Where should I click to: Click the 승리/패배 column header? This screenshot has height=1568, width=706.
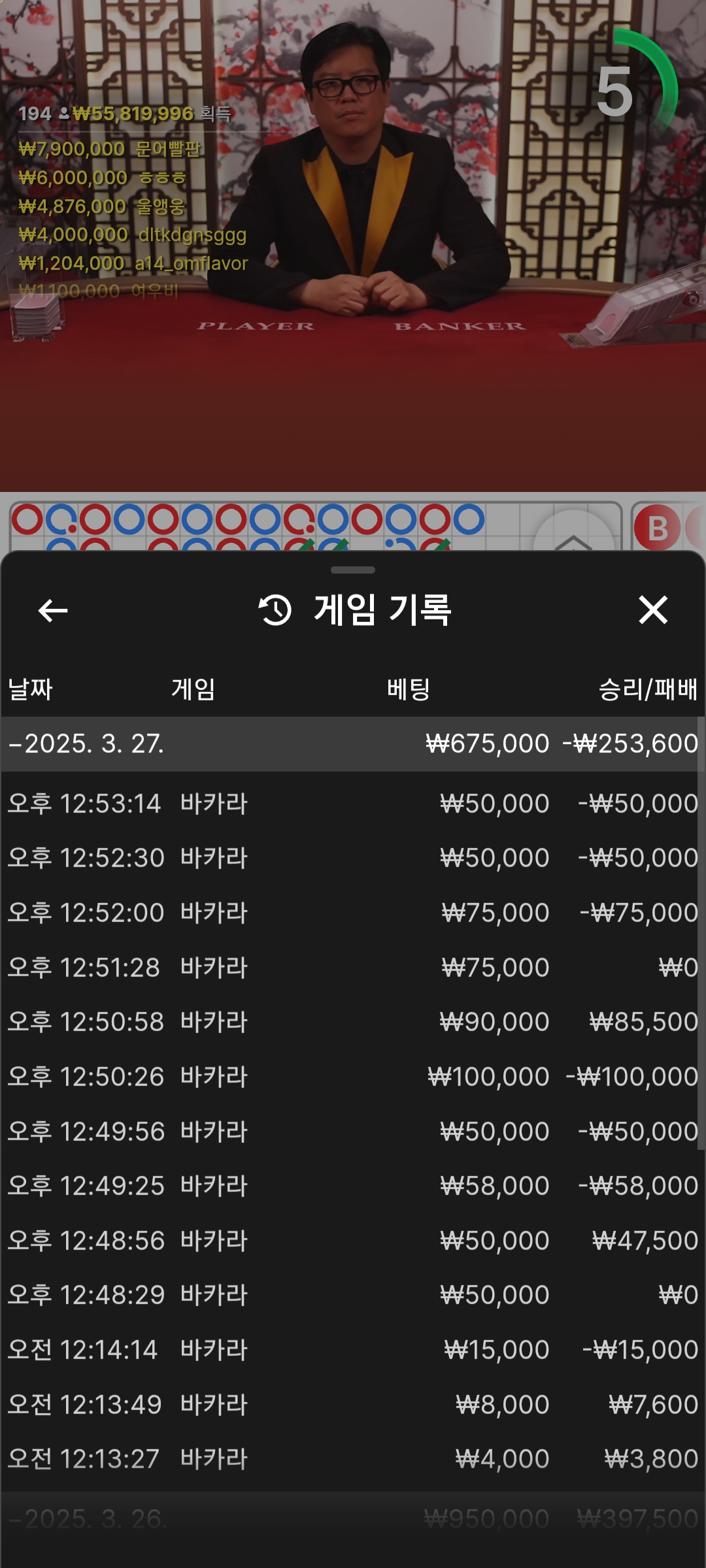point(647,689)
